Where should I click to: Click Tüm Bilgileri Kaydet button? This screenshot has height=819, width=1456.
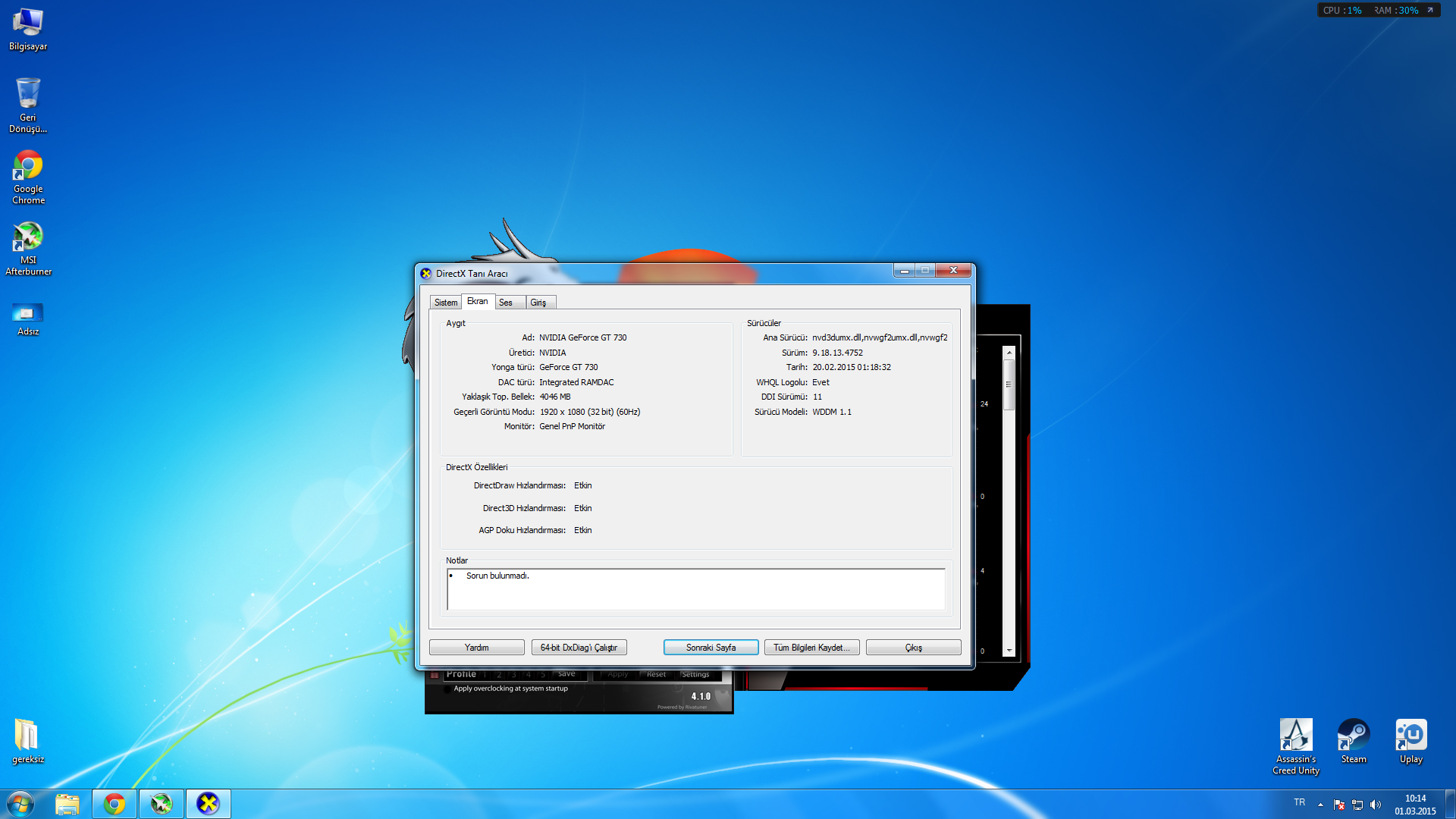click(x=811, y=648)
